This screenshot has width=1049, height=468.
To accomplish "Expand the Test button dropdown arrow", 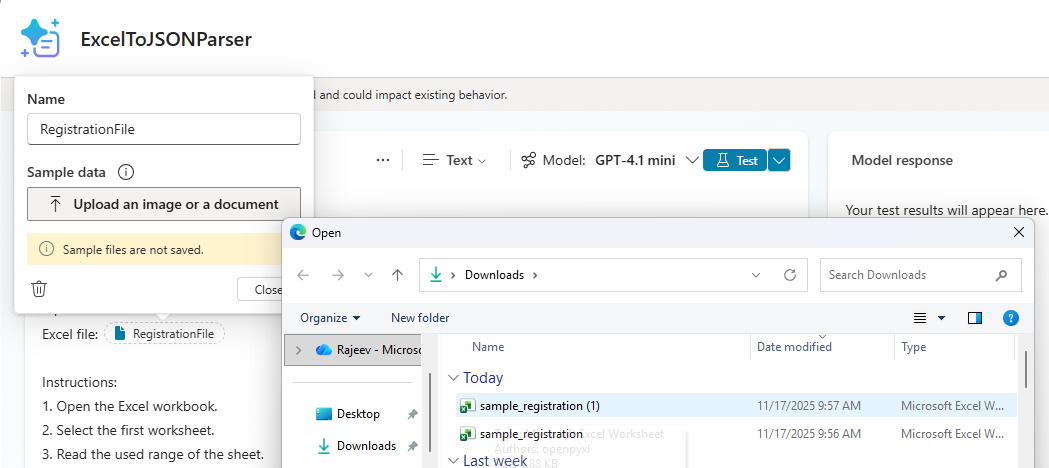I will (x=780, y=160).
